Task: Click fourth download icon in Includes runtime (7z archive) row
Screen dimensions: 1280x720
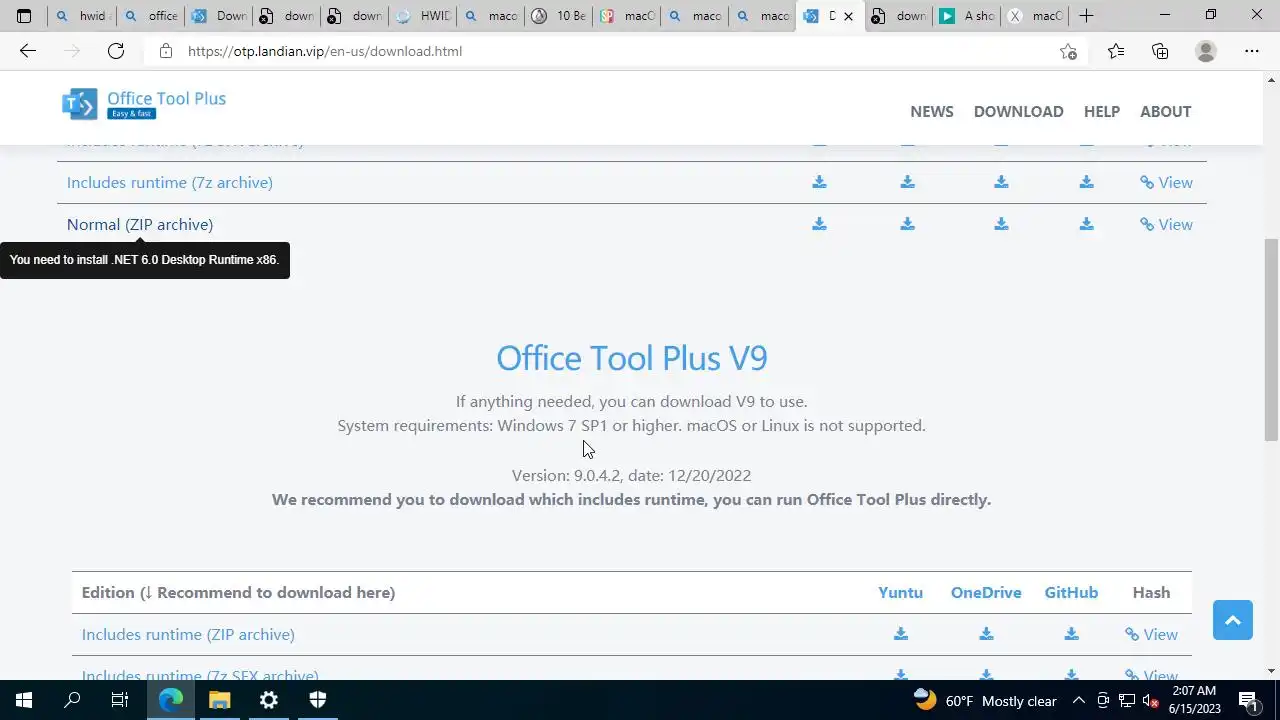Action: pos(1086,182)
